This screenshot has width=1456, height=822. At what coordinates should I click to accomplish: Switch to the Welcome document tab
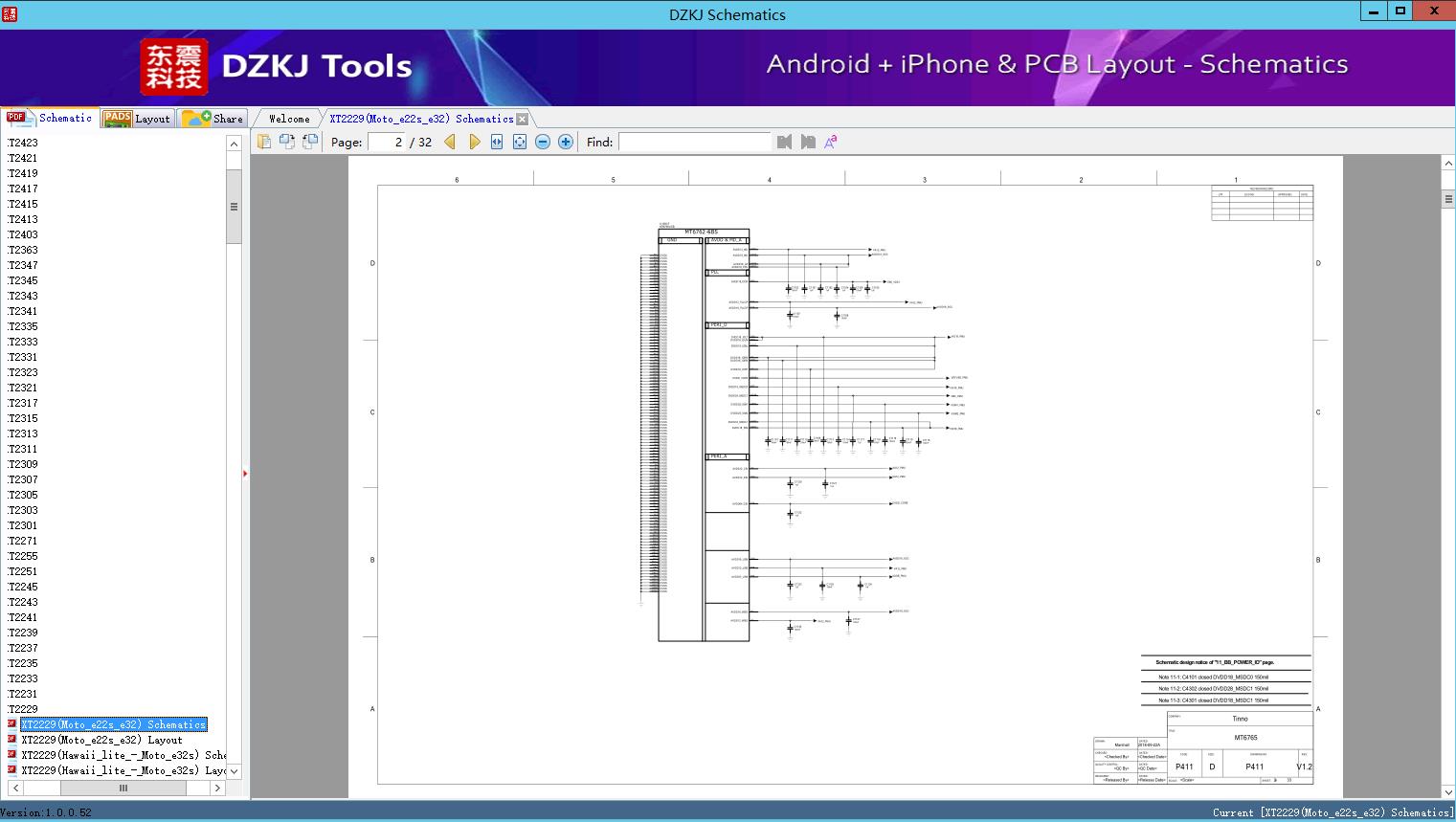click(289, 119)
